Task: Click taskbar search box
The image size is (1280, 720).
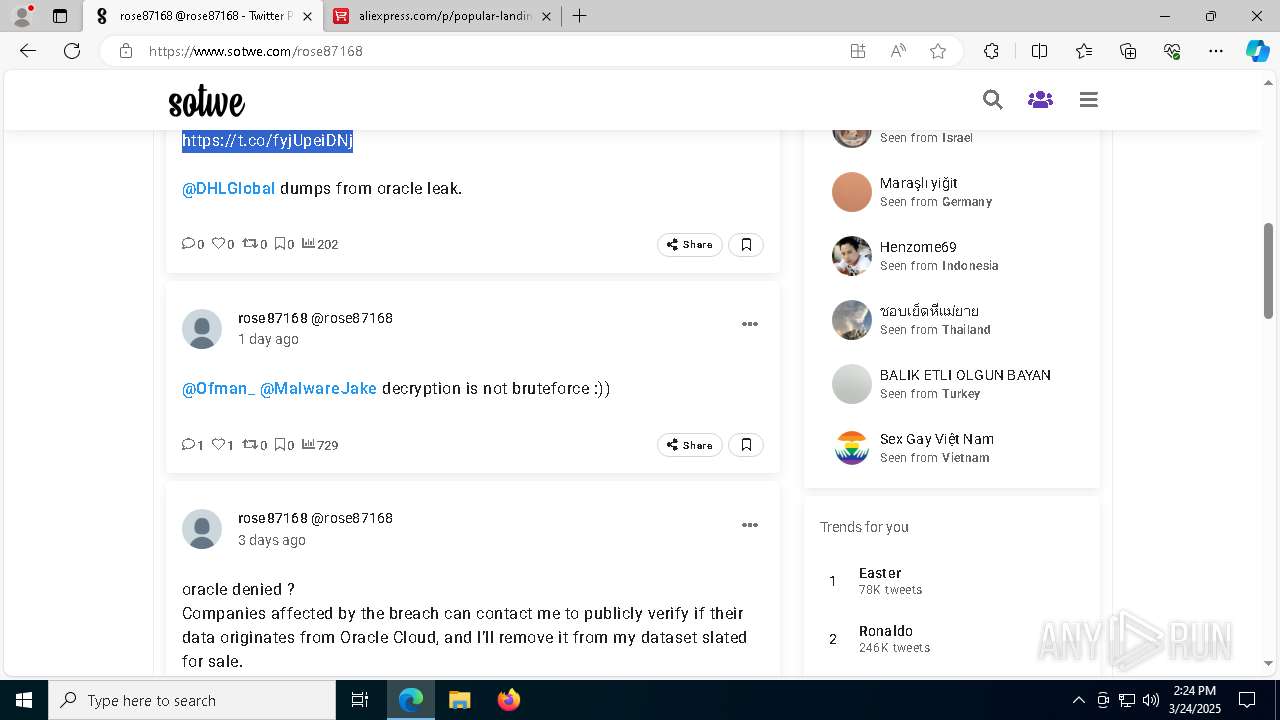Action: 192,700
